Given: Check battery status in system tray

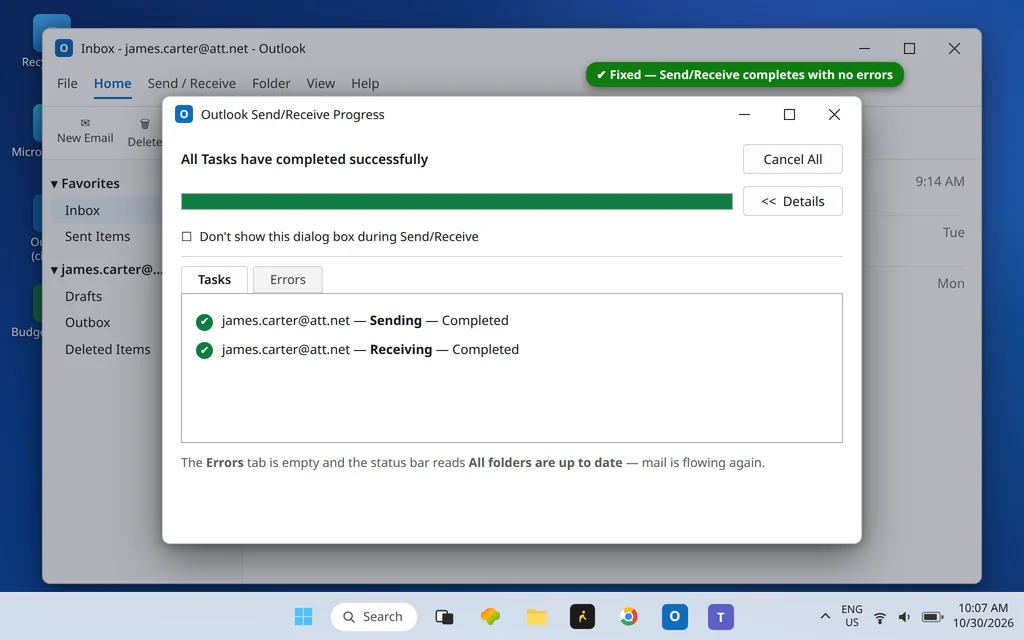Looking at the screenshot, I should tap(933, 617).
